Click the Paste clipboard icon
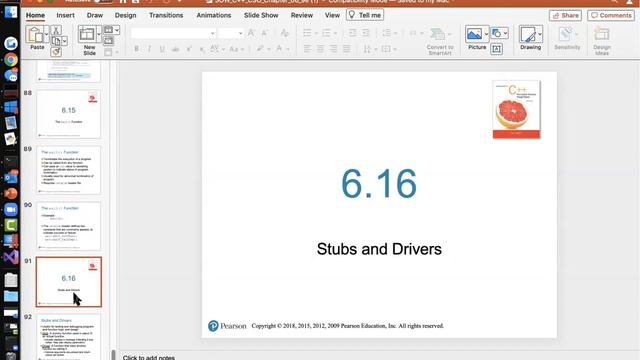This screenshot has height=360, width=640. click(35, 35)
